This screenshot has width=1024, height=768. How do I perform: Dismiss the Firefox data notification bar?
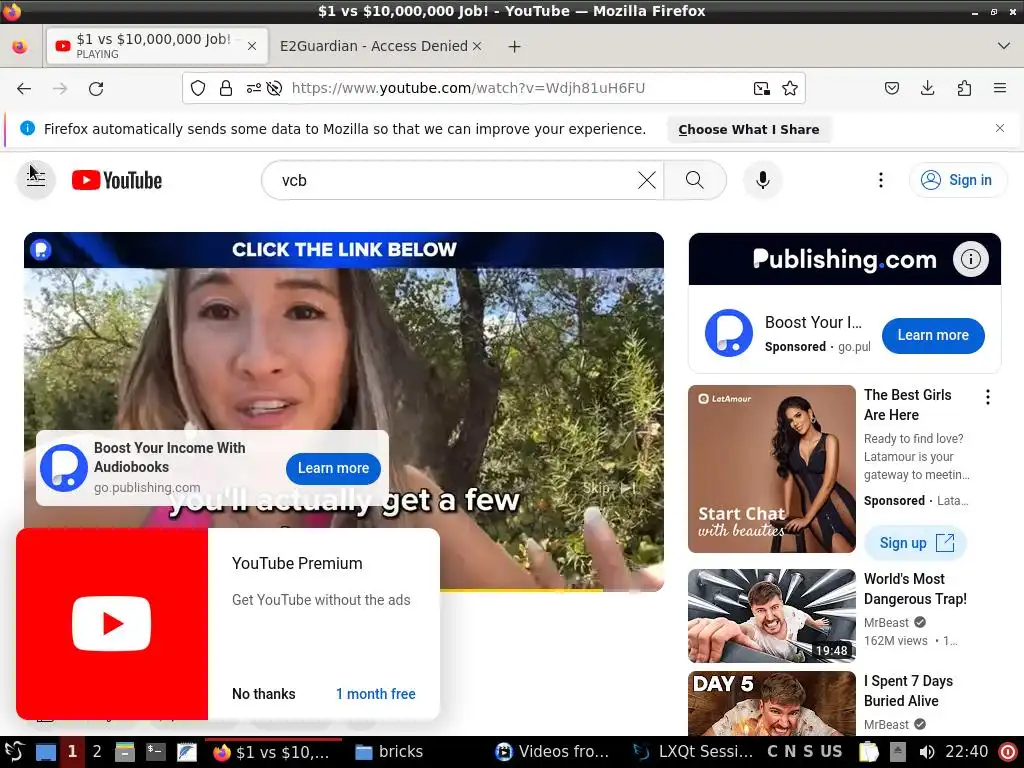[999, 128]
